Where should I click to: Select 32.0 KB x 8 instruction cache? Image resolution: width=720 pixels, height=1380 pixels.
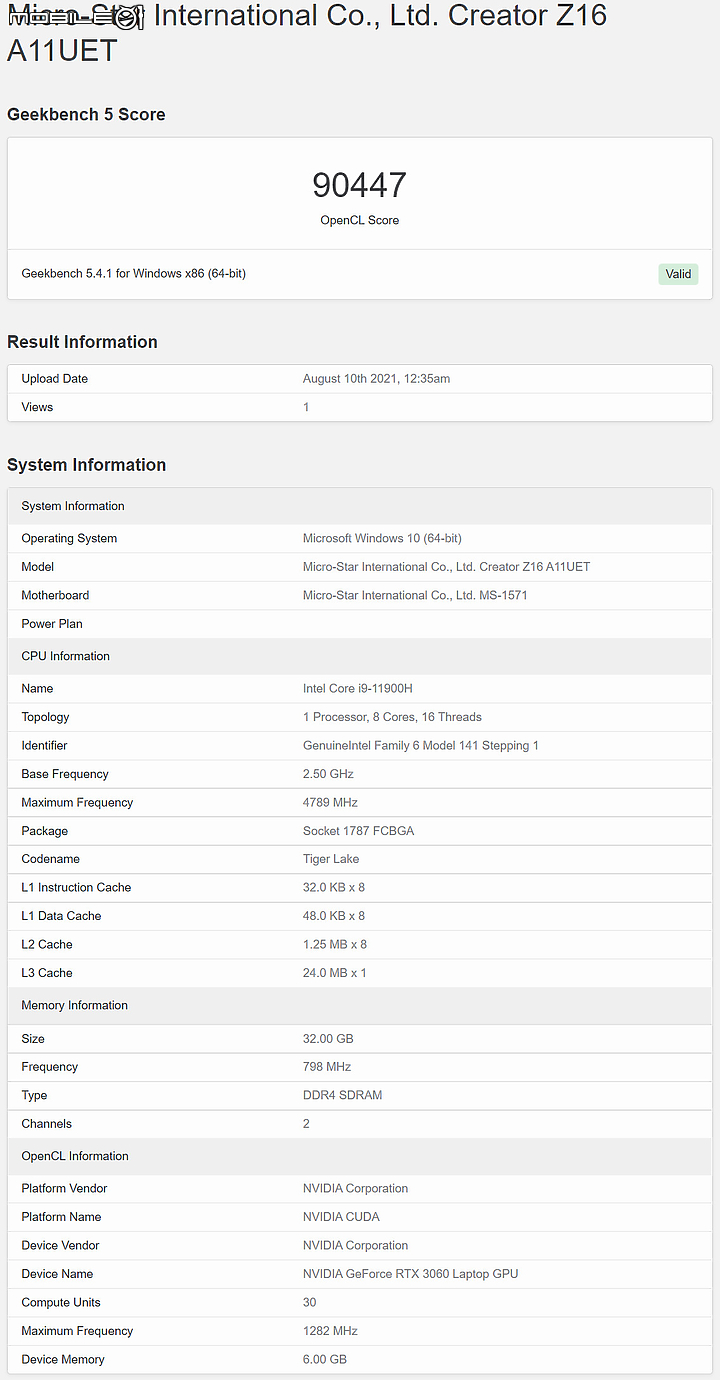pos(334,888)
